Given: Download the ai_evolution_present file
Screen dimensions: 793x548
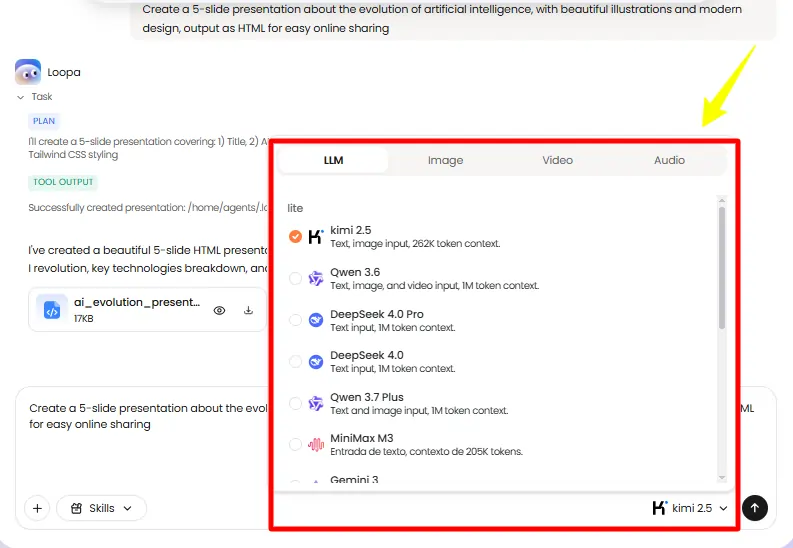Looking at the screenshot, I should [x=248, y=310].
